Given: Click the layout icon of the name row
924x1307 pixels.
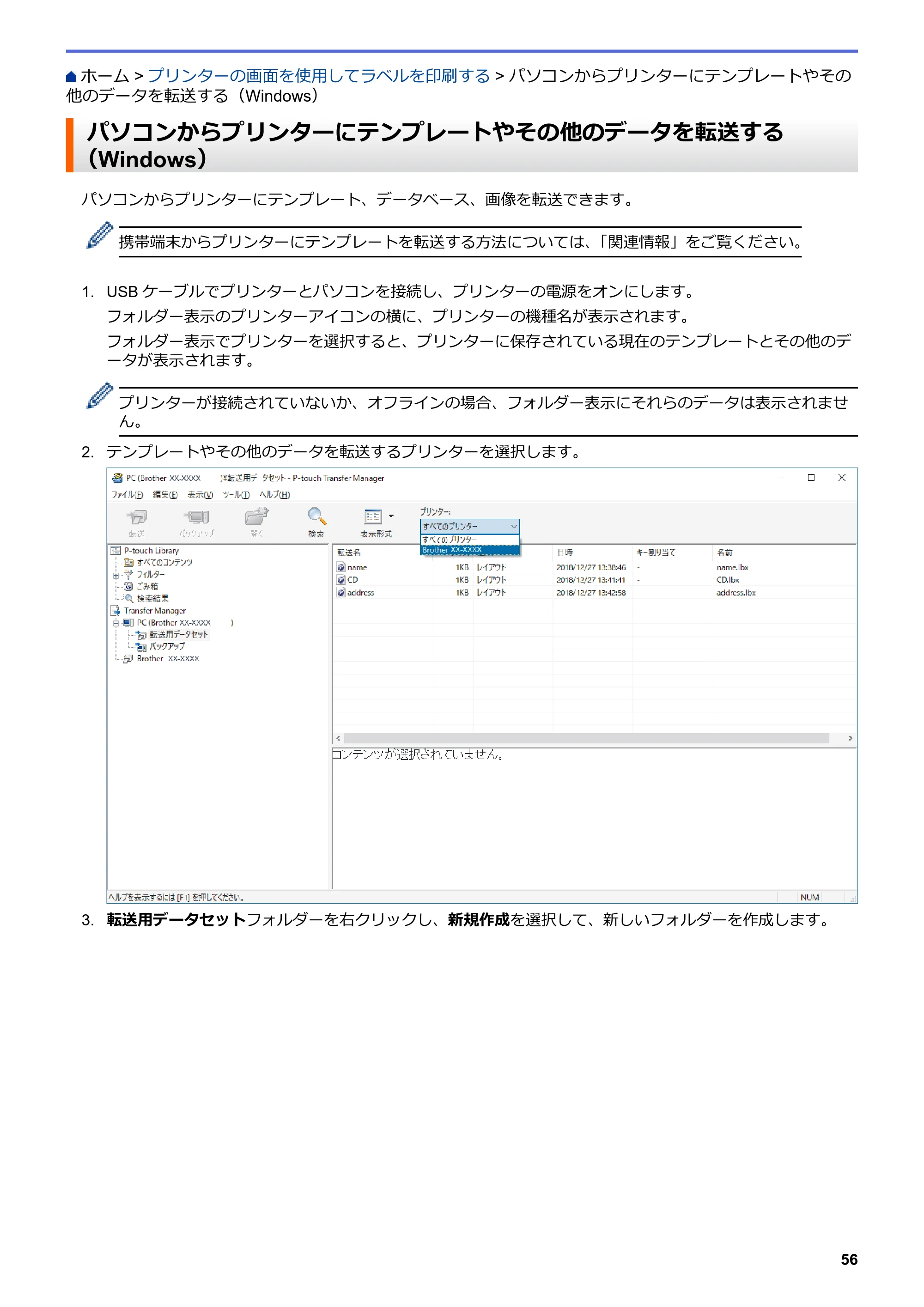Looking at the screenshot, I should coord(341,567).
